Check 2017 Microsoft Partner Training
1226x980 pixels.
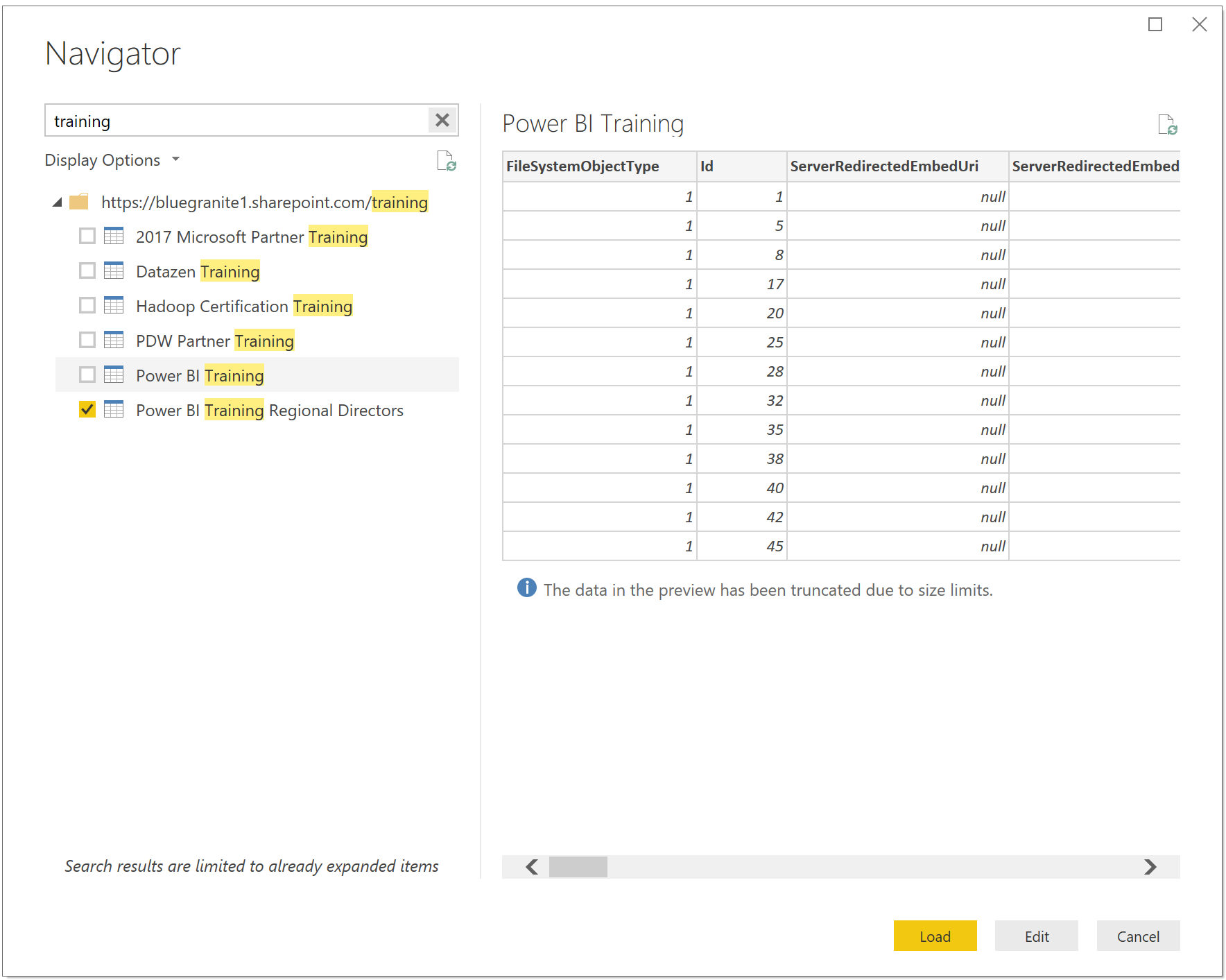click(x=87, y=236)
